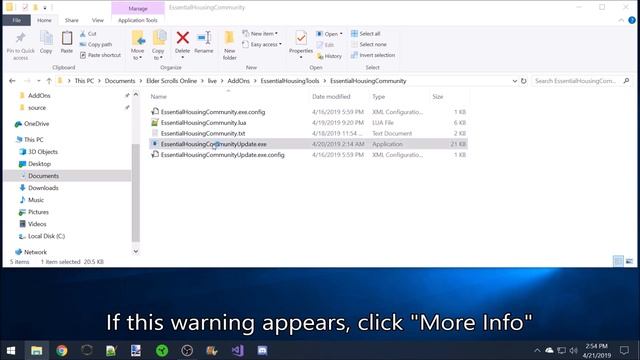The width and height of the screenshot is (640, 360).
Task: Sort by the Name column header
Action: coord(159,97)
